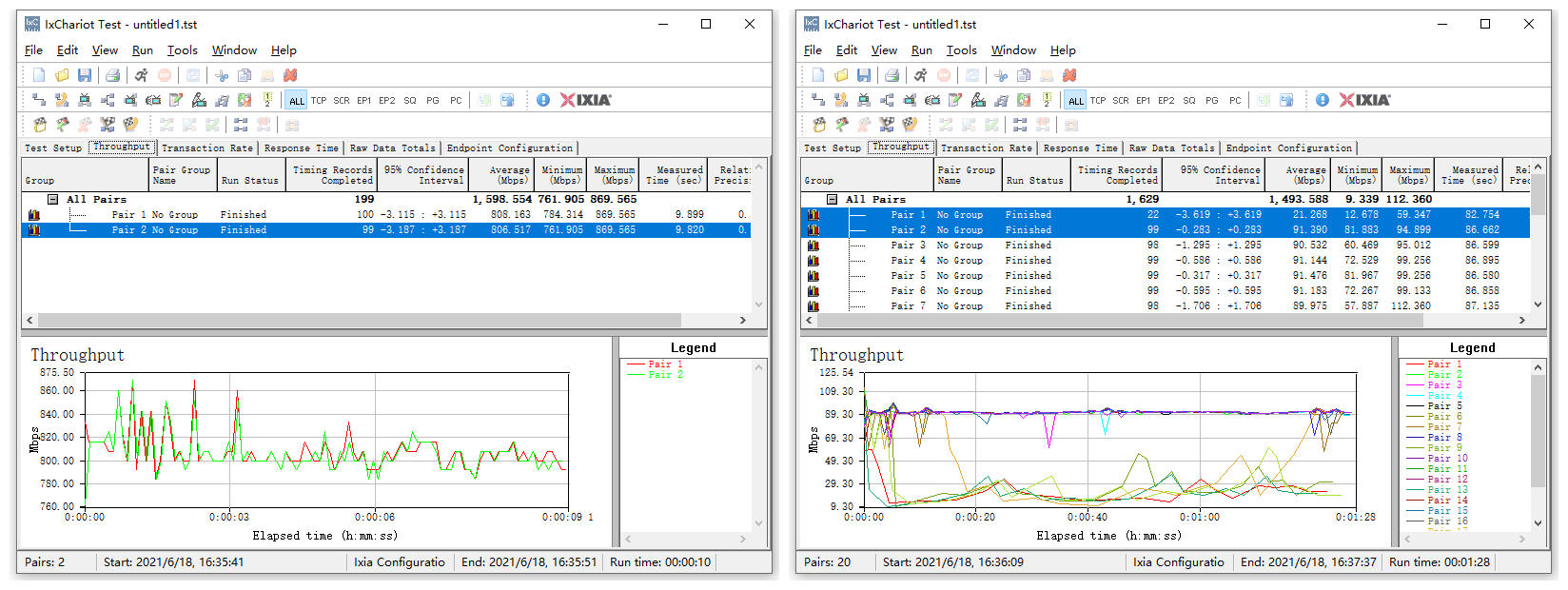Click the info icon in right window
This screenshot has height=590, width=1568.
pos(1323,100)
